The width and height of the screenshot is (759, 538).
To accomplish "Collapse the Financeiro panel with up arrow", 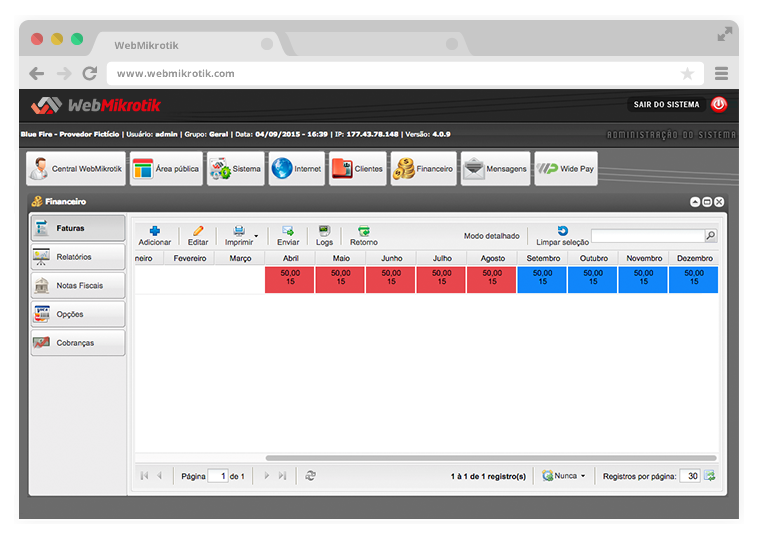I will (x=695, y=201).
